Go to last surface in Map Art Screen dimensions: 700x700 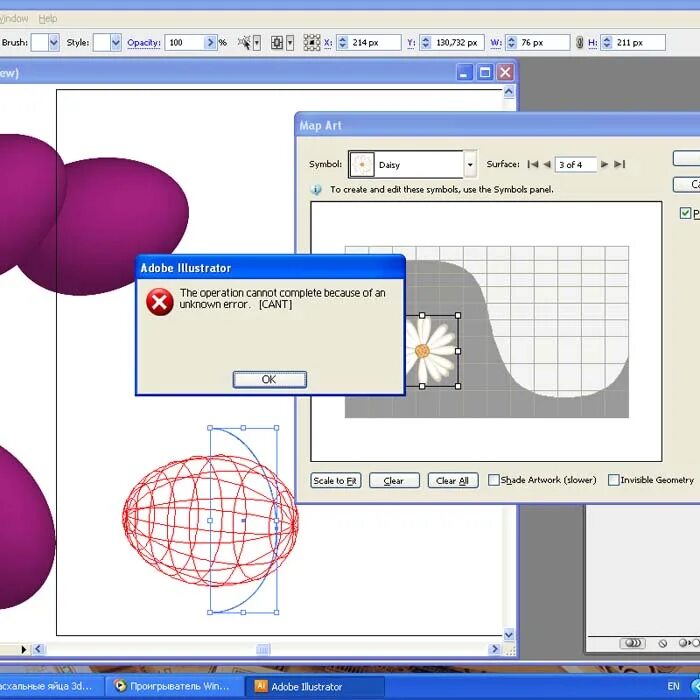[619, 164]
